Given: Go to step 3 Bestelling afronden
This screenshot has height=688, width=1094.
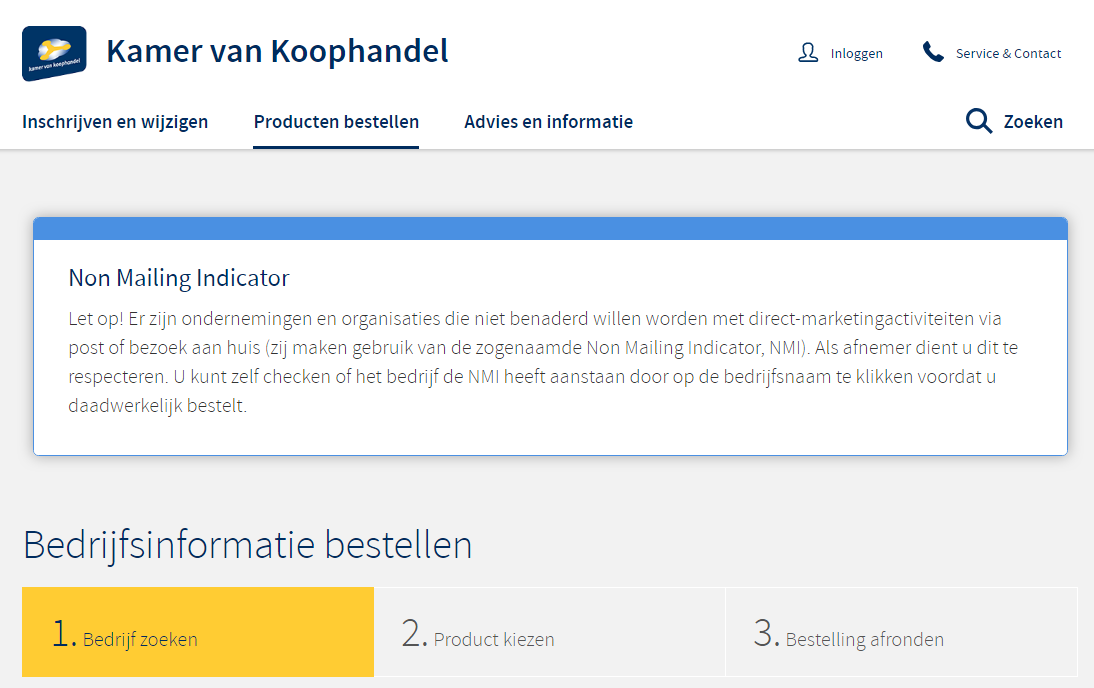Looking at the screenshot, I should pyautogui.click(x=901, y=632).
